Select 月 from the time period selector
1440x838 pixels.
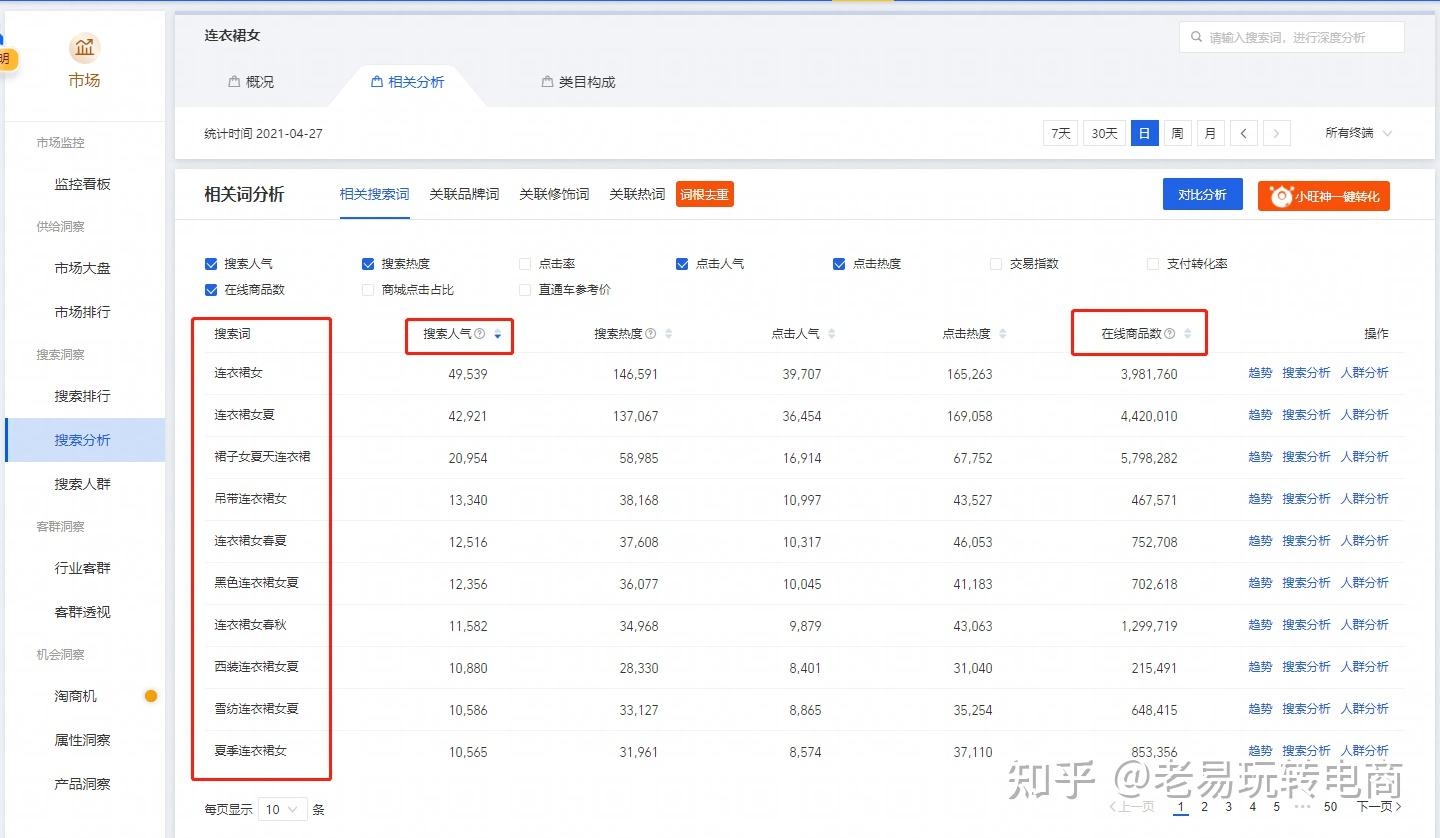1210,132
